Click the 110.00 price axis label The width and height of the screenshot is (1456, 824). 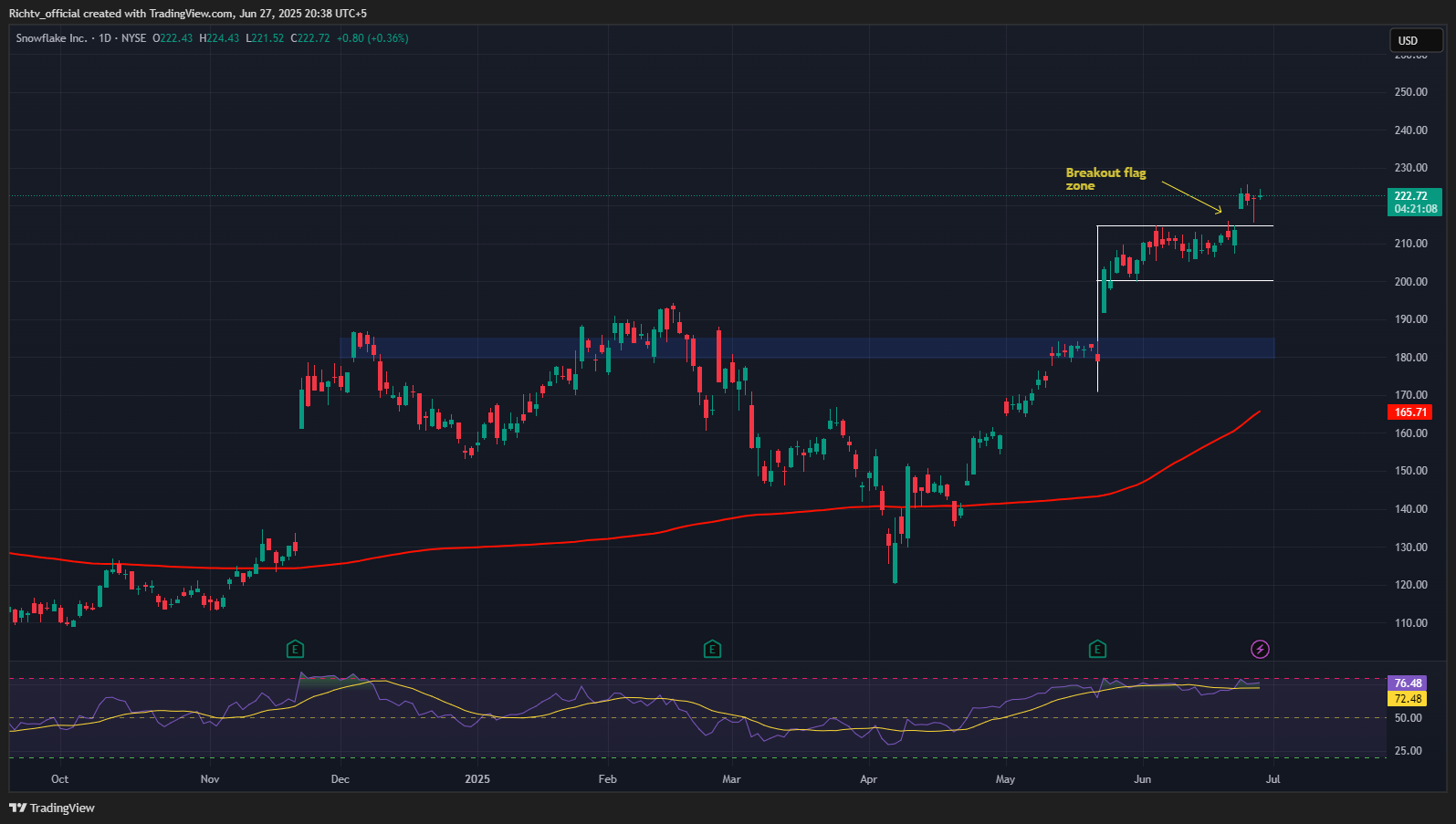pyautogui.click(x=1411, y=623)
